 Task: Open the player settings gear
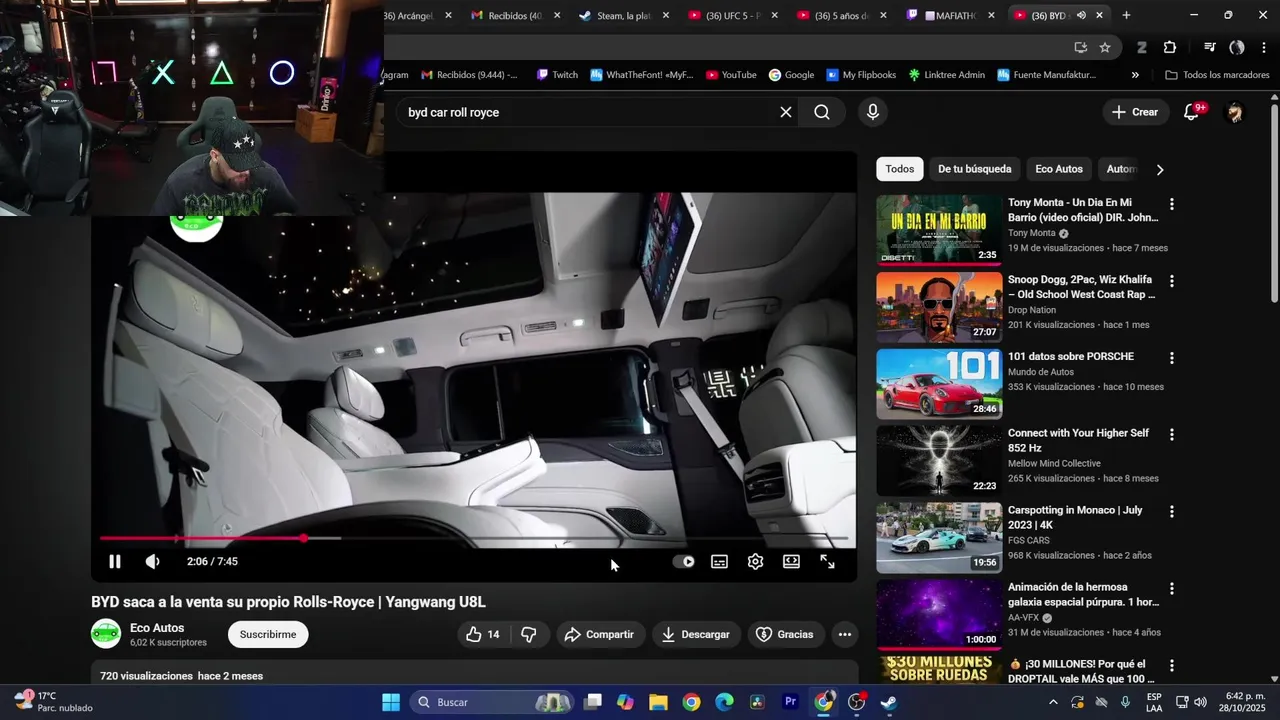coord(756,562)
